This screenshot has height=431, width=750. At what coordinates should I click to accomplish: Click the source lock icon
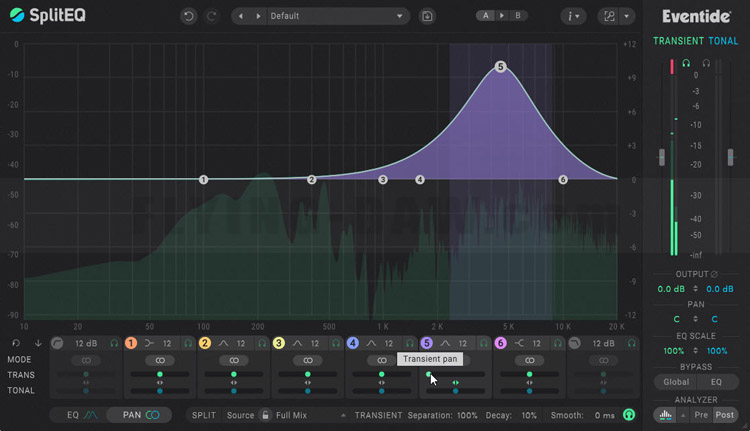(265, 415)
